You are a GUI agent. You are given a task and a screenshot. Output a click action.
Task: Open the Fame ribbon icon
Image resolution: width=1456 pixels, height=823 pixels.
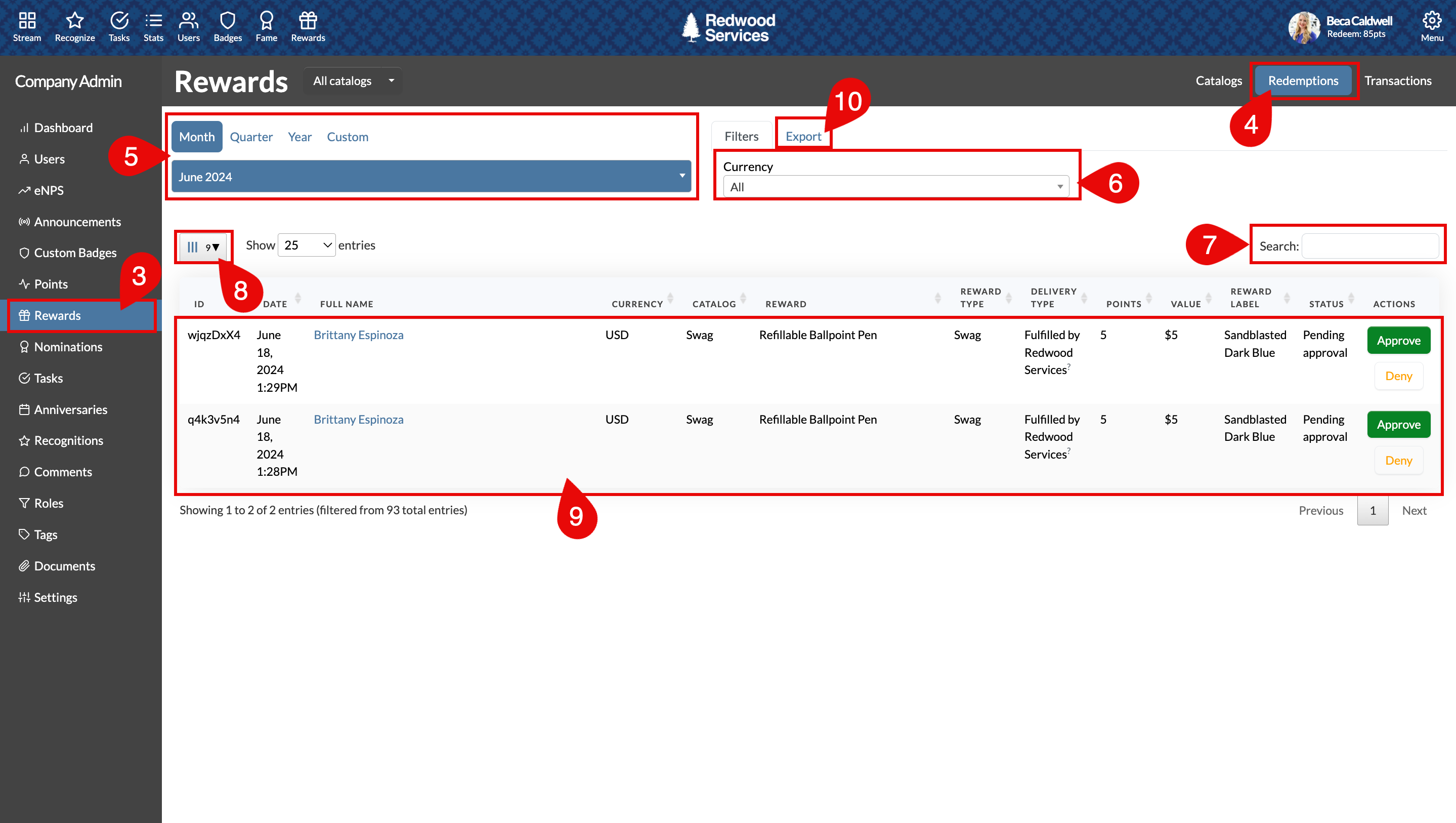[266, 27]
